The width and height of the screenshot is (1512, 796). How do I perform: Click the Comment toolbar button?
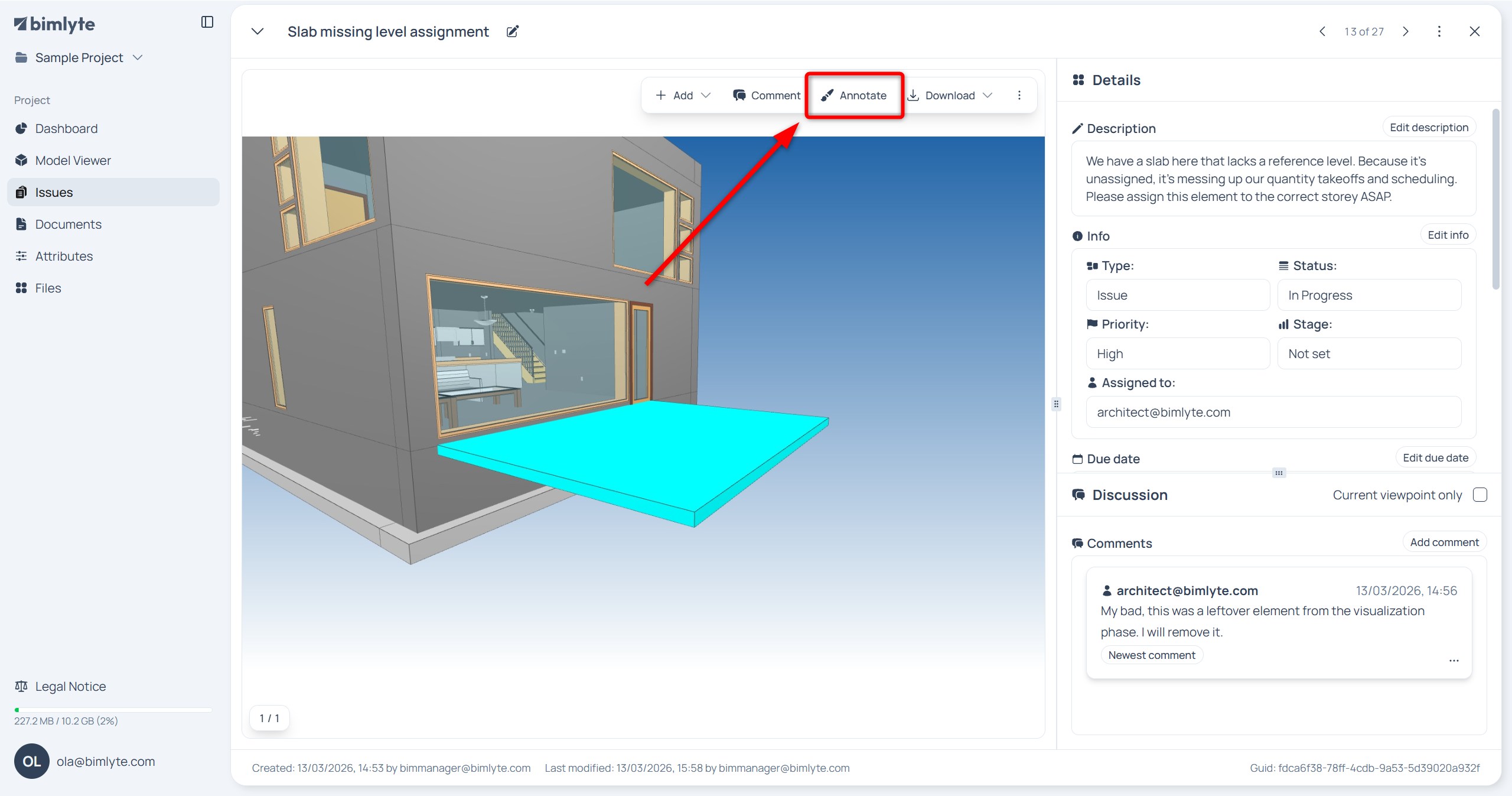pos(767,95)
